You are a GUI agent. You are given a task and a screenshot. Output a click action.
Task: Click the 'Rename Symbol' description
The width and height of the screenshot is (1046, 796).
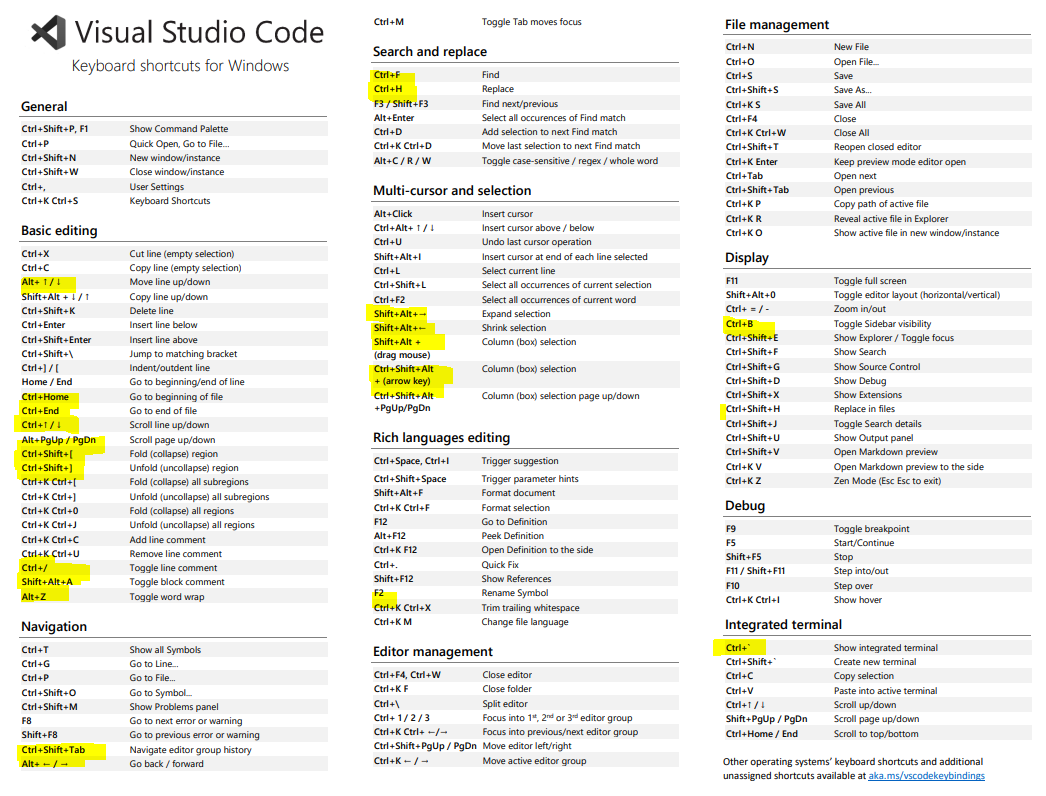tap(515, 593)
